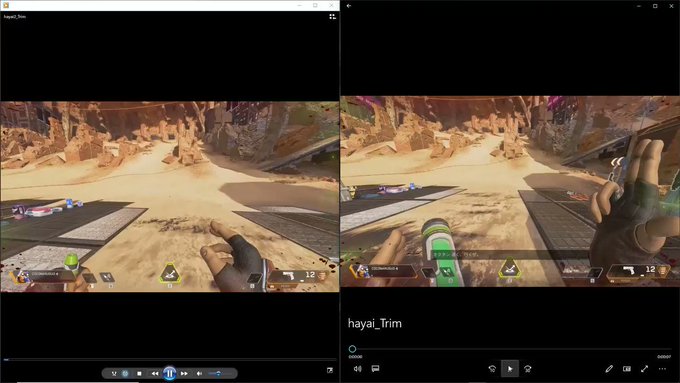Maximize the Windows Media Player window
This screenshot has width=680, height=383.
click(315, 5)
